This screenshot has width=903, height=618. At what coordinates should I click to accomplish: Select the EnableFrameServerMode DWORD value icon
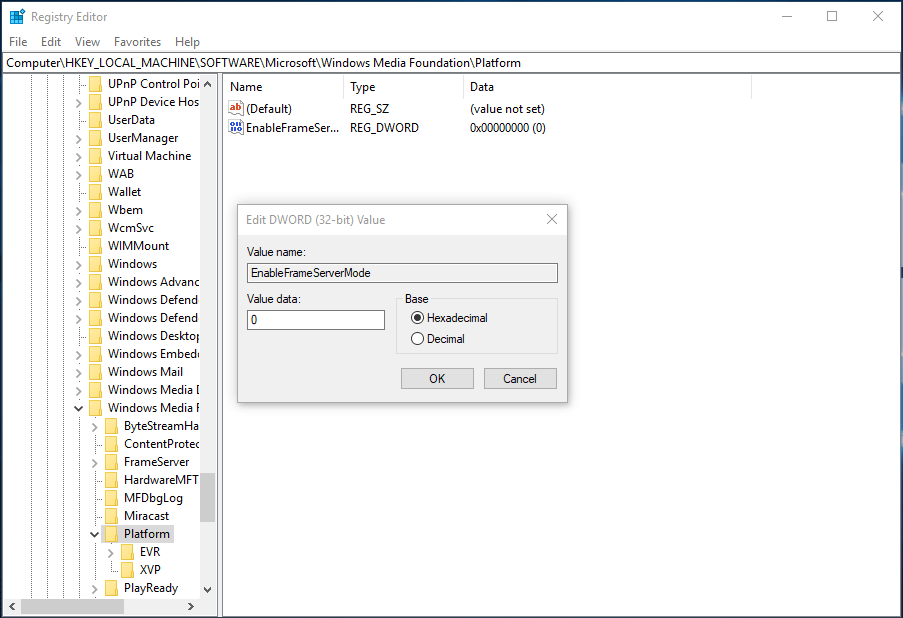[x=236, y=128]
